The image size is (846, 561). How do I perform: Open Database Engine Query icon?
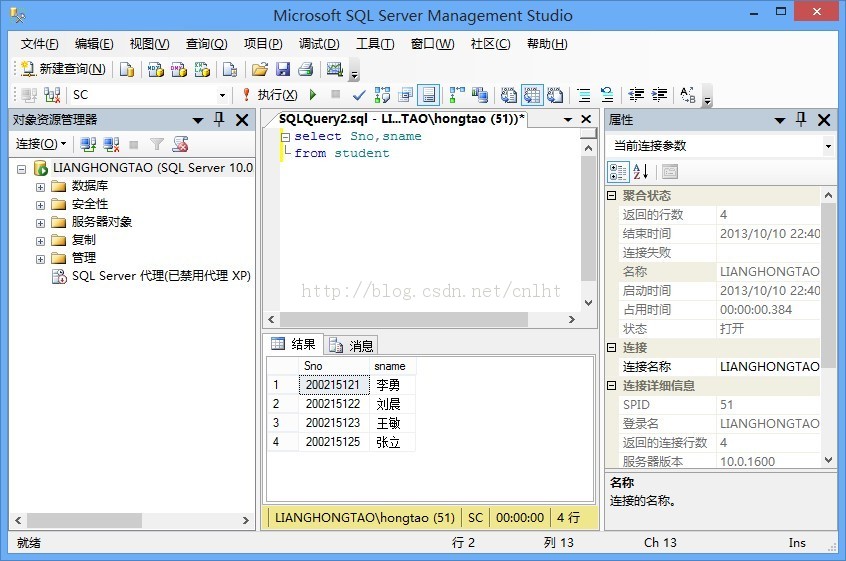(127, 69)
